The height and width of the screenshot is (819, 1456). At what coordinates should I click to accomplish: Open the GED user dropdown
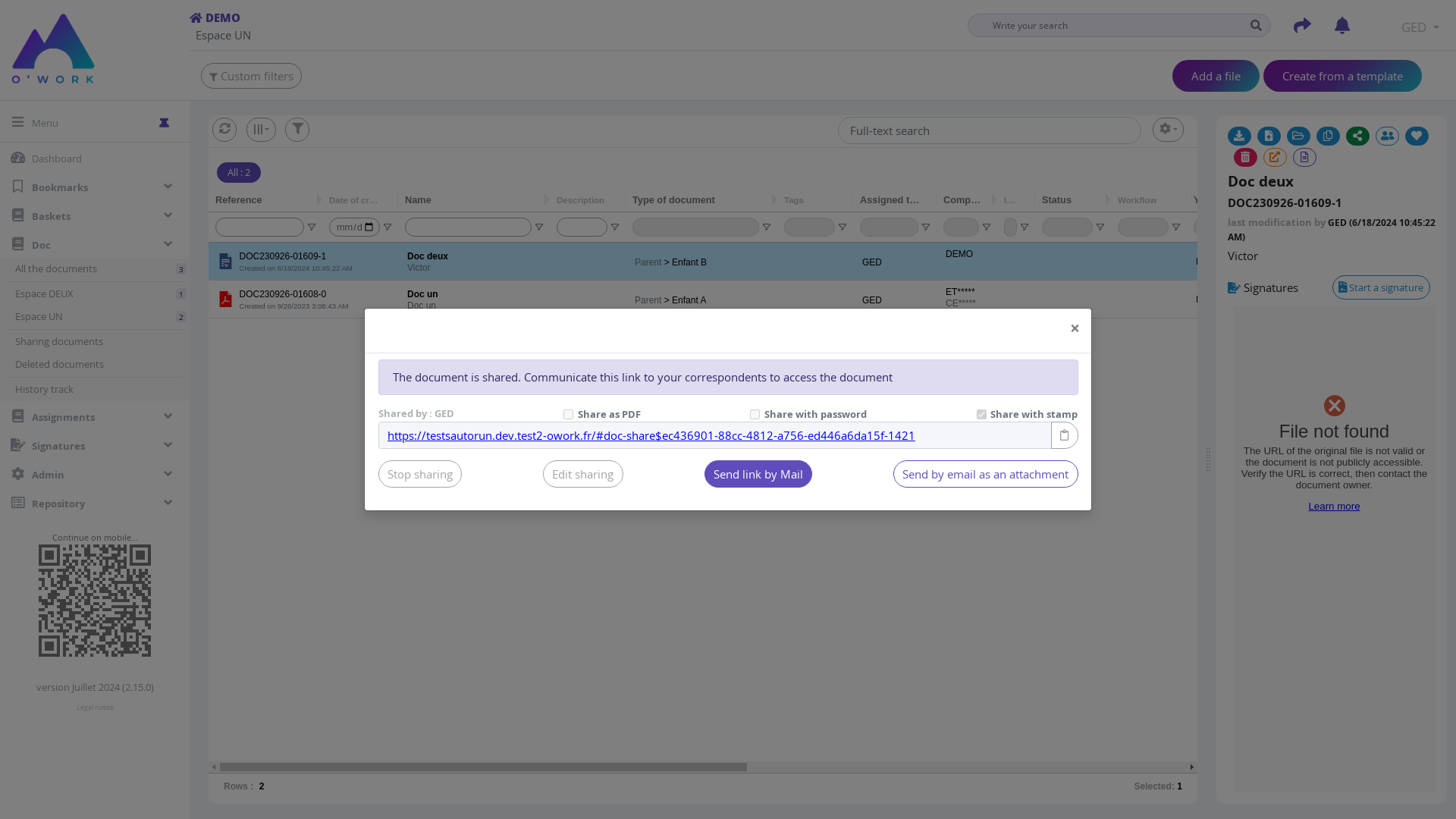tap(1420, 27)
